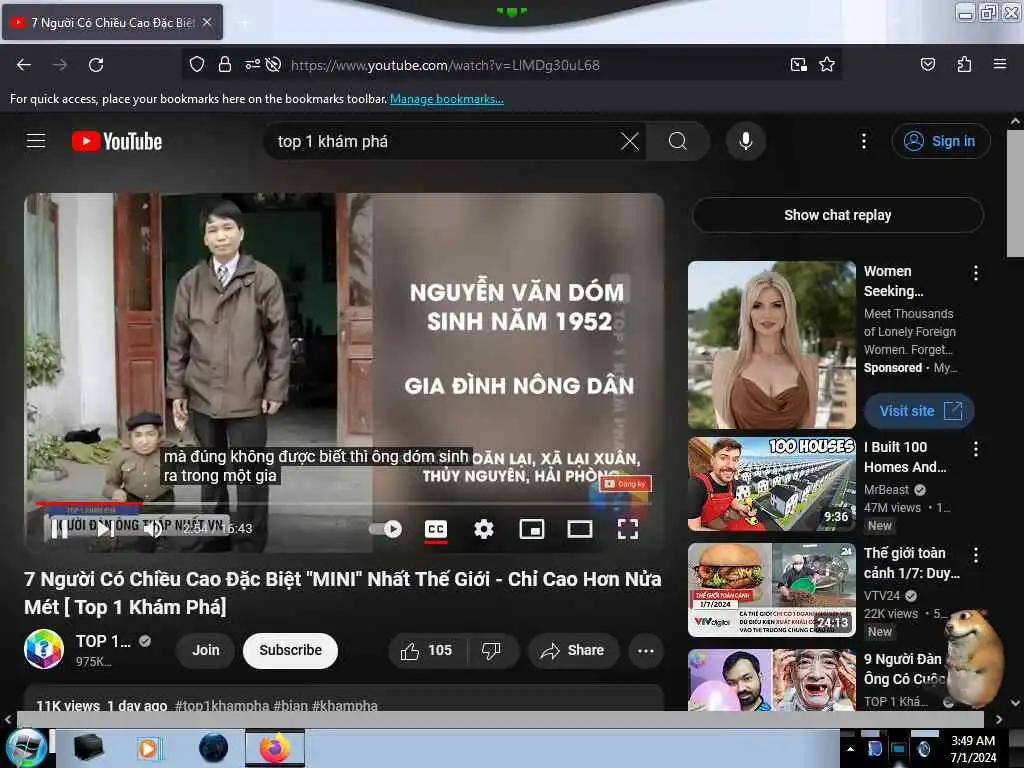The image size is (1024, 768).
Task: Close the YouTube browser tab
Action: [x=207, y=22]
